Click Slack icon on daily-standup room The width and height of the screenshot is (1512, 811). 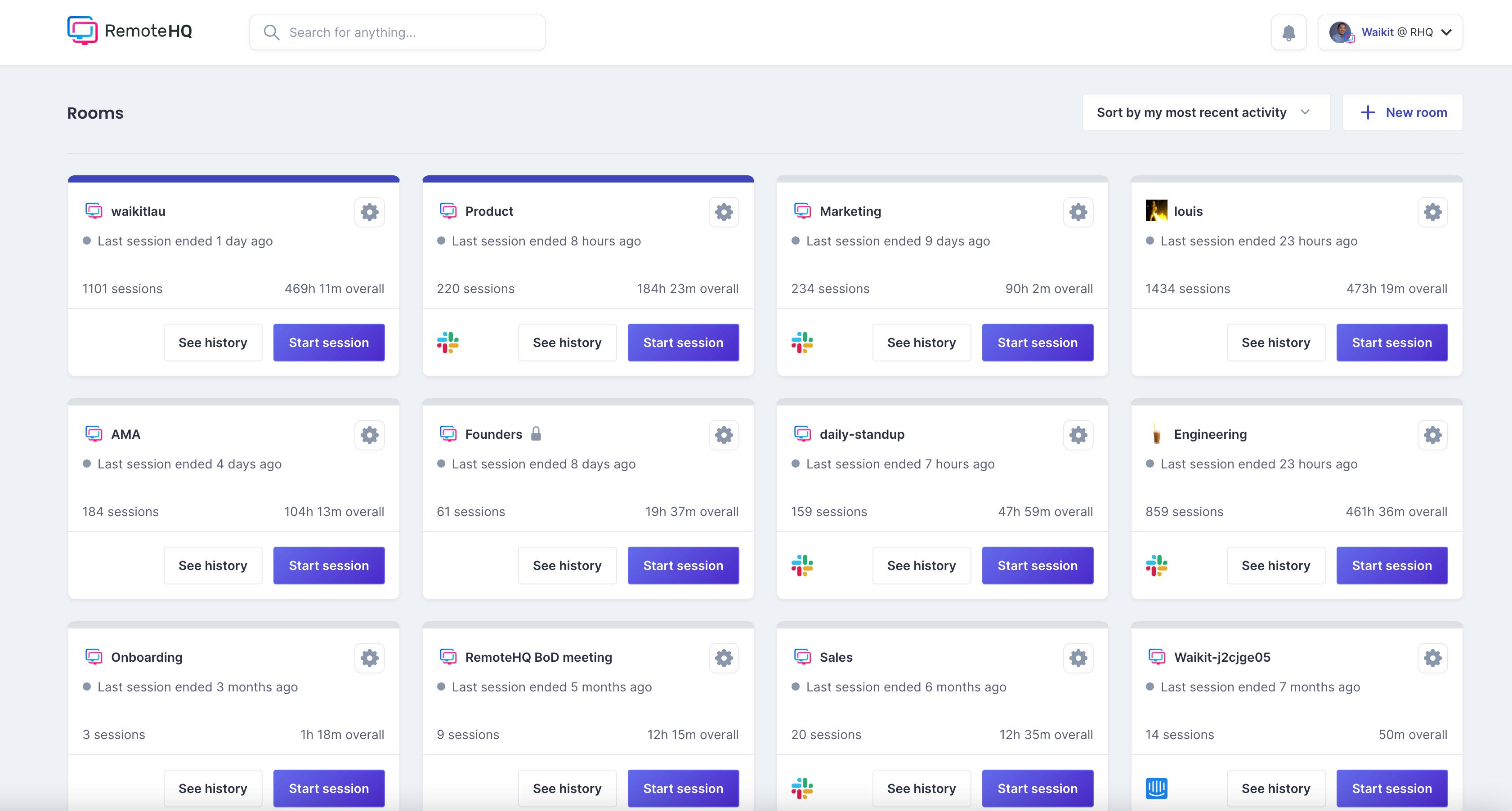tap(802, 565)
